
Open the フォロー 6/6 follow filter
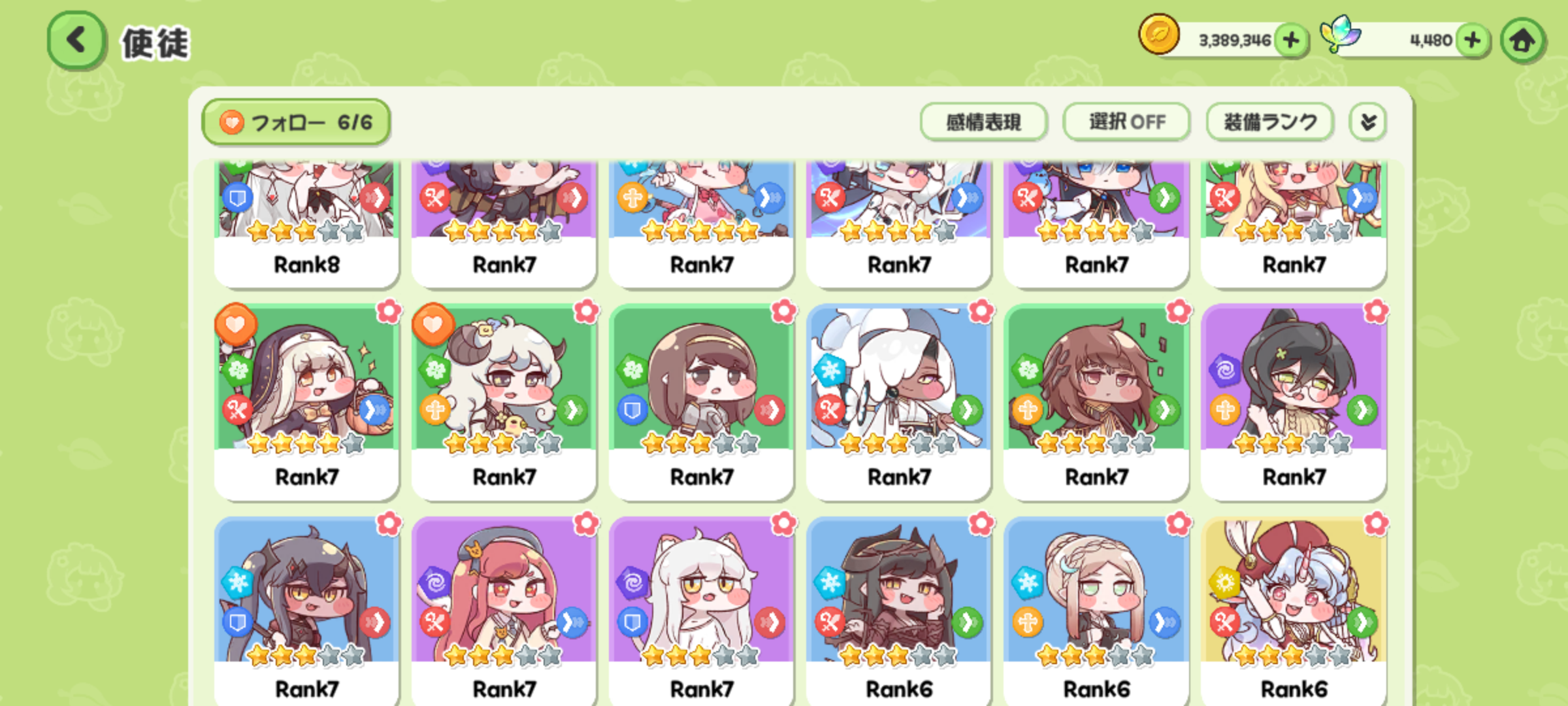297,122
